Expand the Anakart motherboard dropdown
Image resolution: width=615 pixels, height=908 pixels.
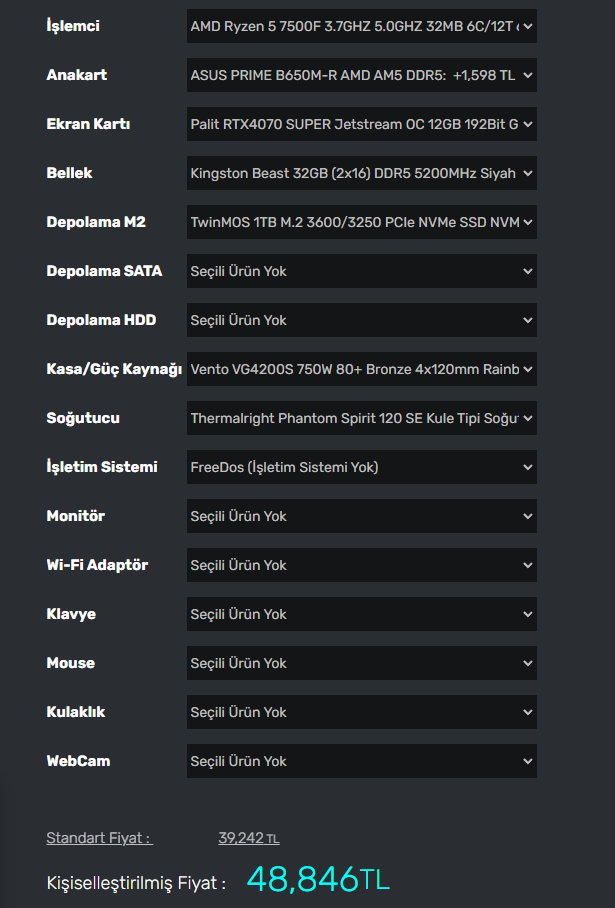tap(361, 75)
